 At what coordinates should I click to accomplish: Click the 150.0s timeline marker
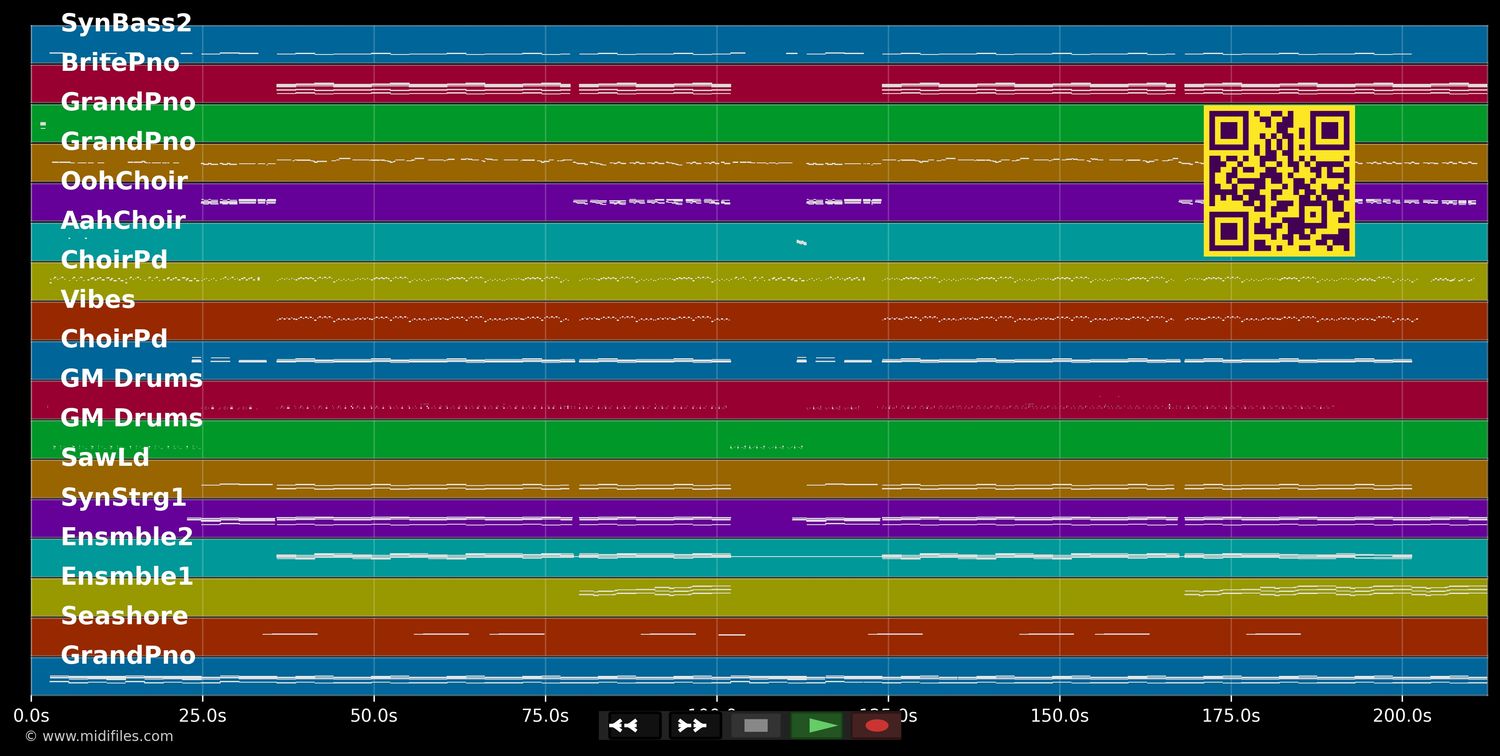tap(1058, 715)
